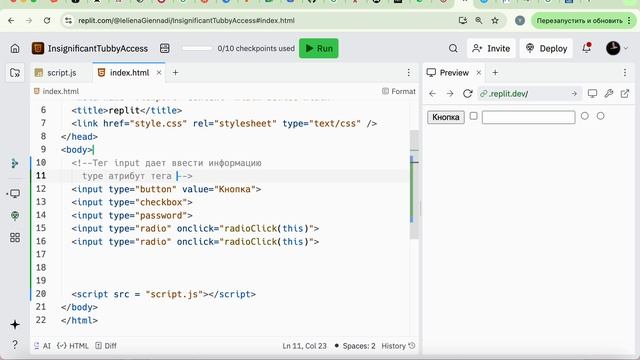Format the code with the Format button

tap(399, 91)
